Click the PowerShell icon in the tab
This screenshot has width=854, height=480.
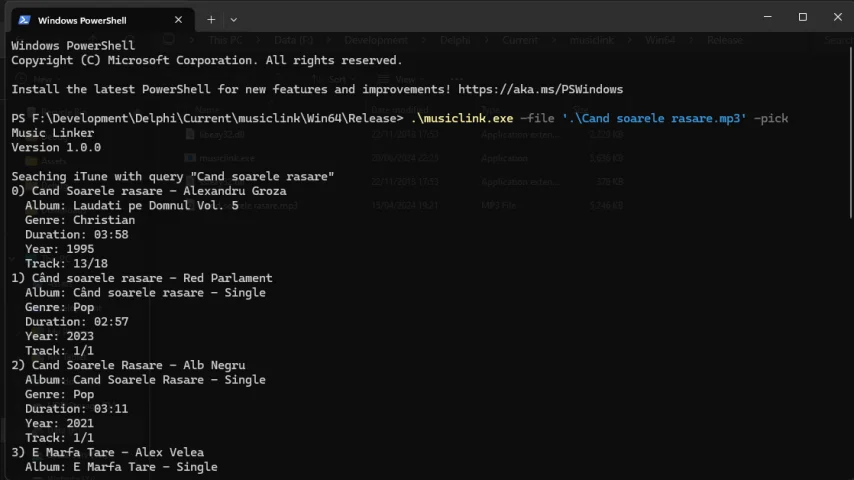pos(24,19)
